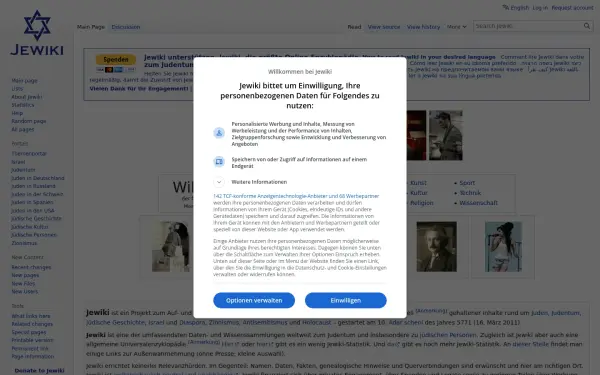This screenshot has width=600, height=375.
Task: Click Einwilligen consent button
Action: (x=346, y=300)
